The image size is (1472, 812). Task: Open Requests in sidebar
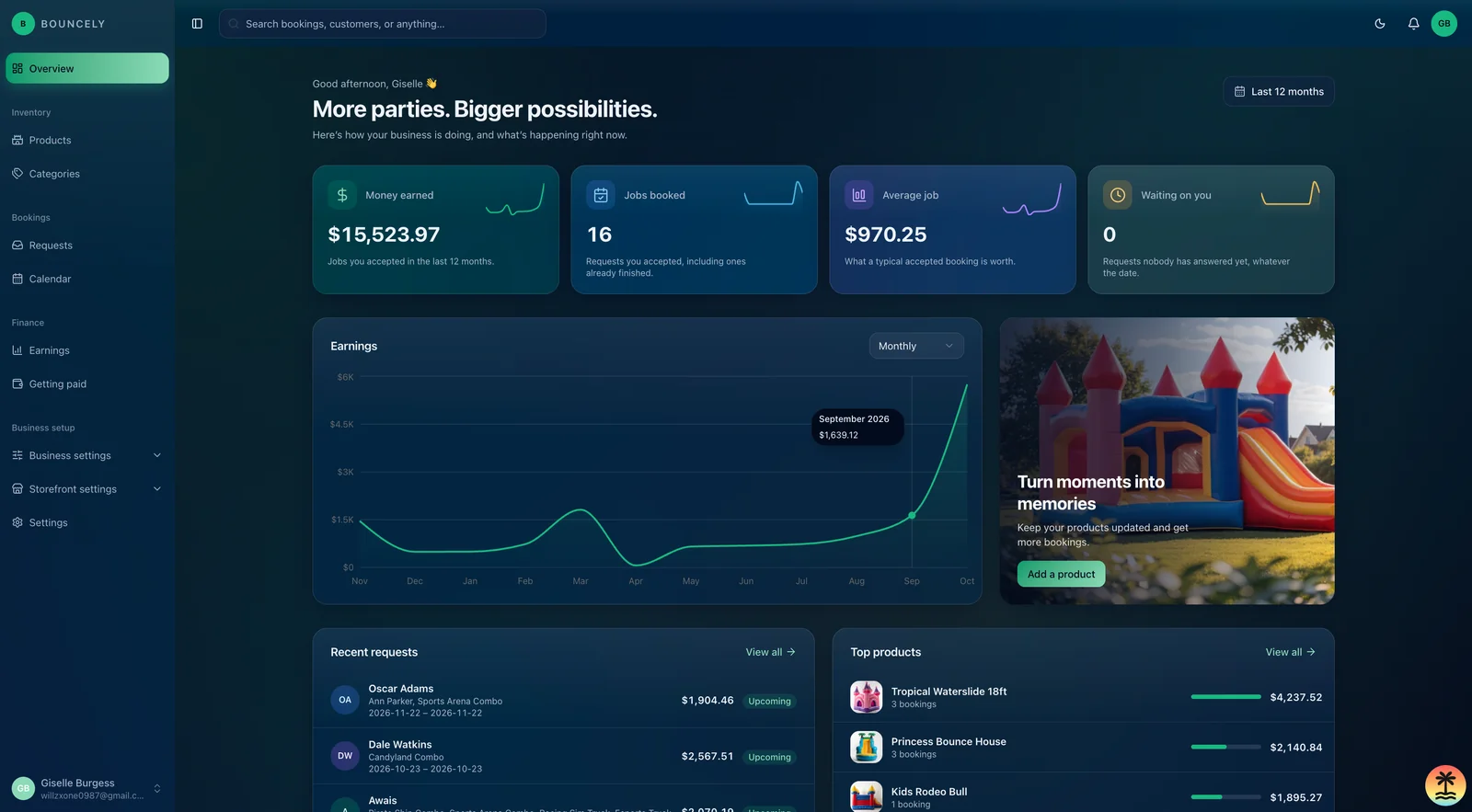(87, 246)
